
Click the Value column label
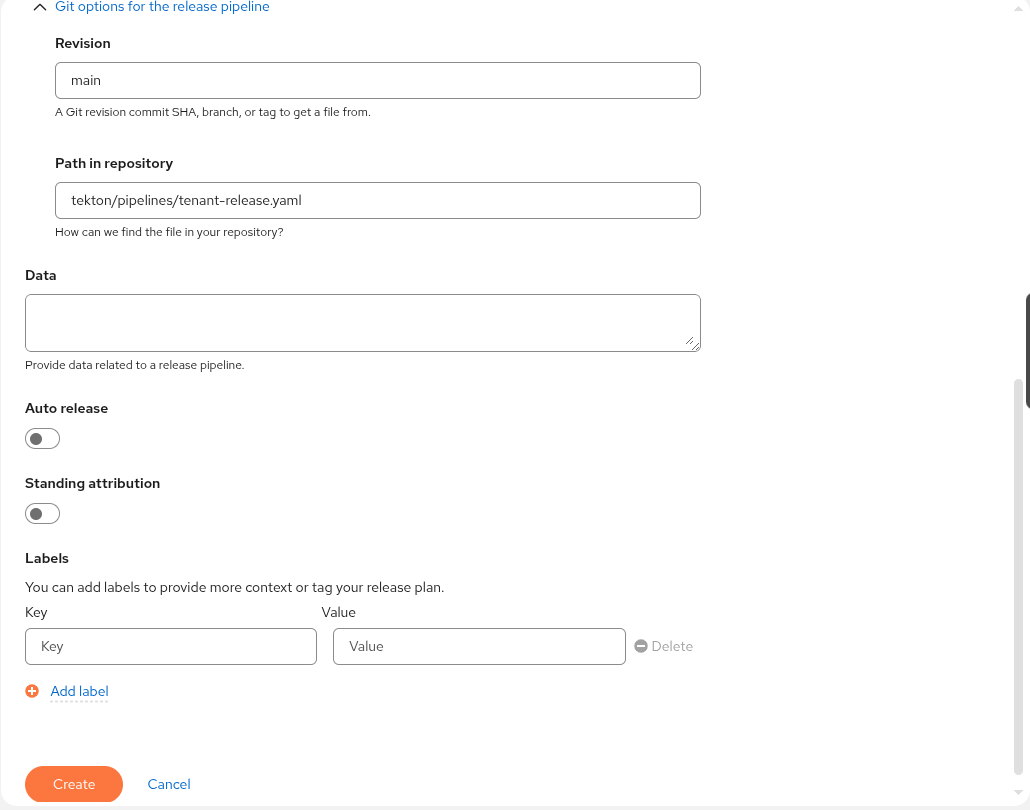pos(338,612)
